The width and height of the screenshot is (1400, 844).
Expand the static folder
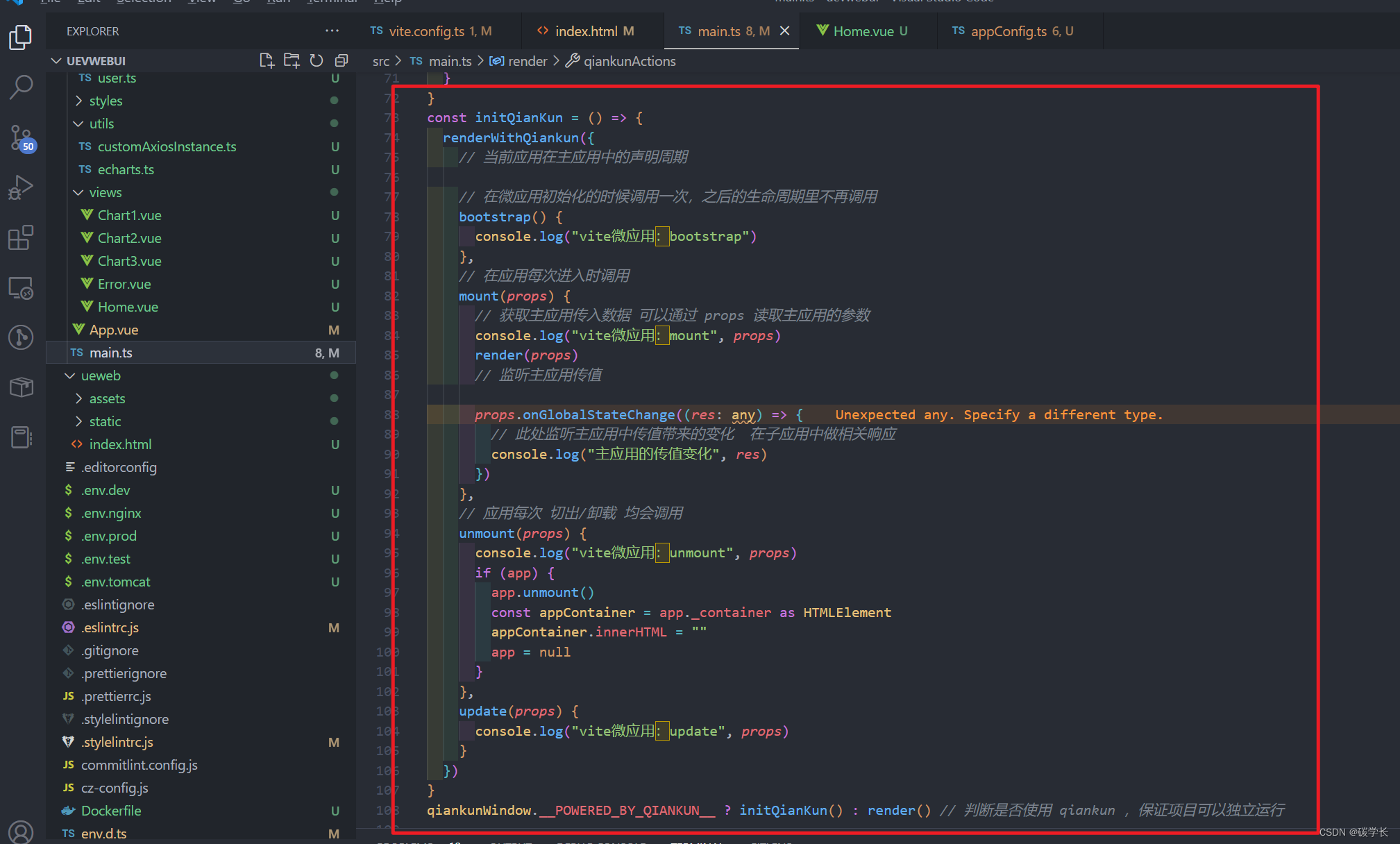pyautogui.click(x=201, y=421)
